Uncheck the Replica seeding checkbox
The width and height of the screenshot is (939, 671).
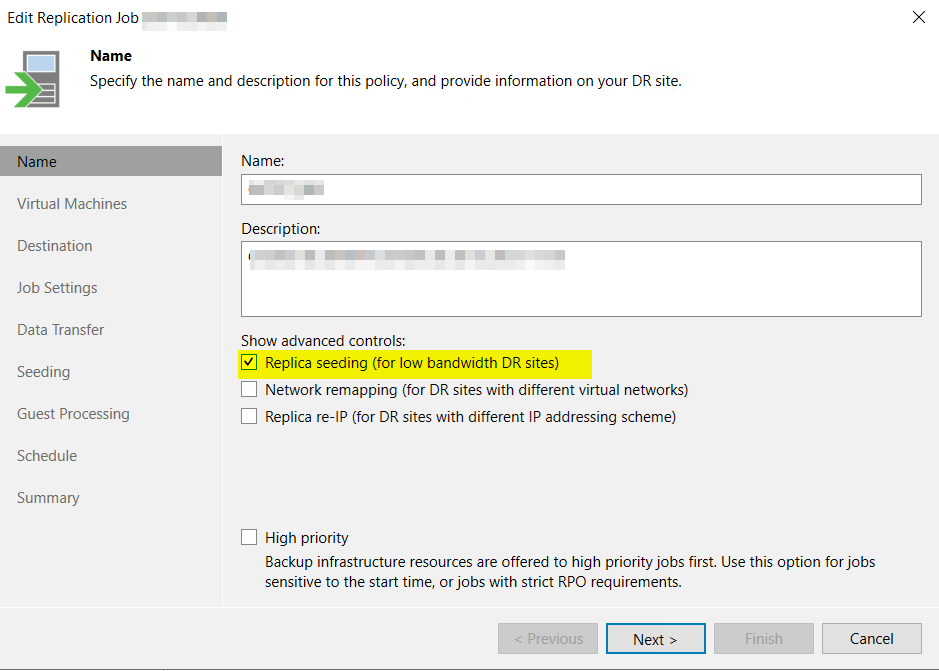click(x=249, y=362)
